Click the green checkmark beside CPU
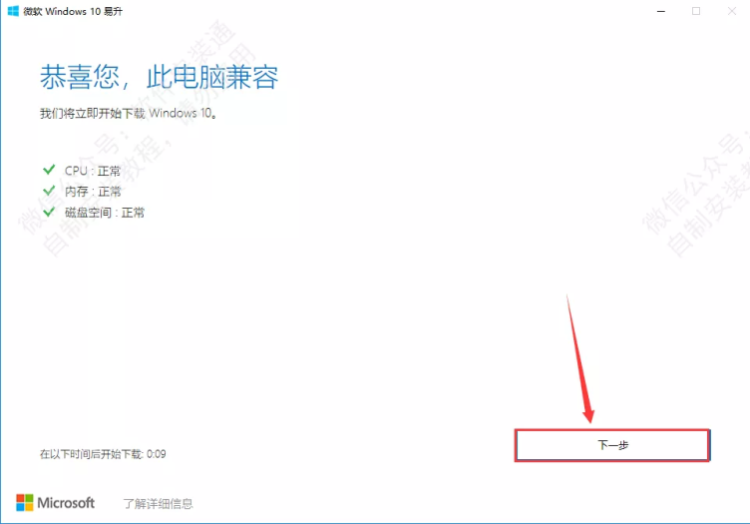Screen dimensions: 750x524 pyautogui.click(x=49, y=170)
